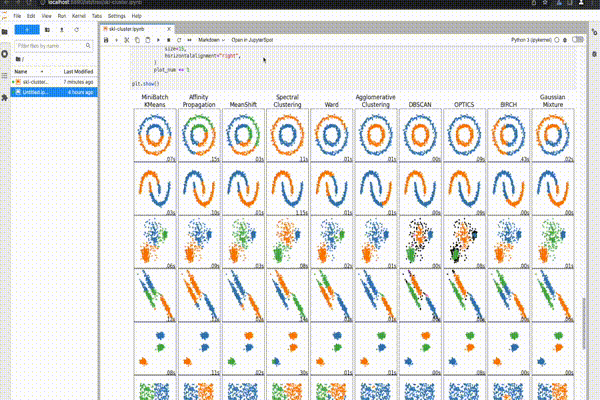Open the Extension Manager sidebar
600x400 pixels.
pyautogui.click(x=5, y=98)
